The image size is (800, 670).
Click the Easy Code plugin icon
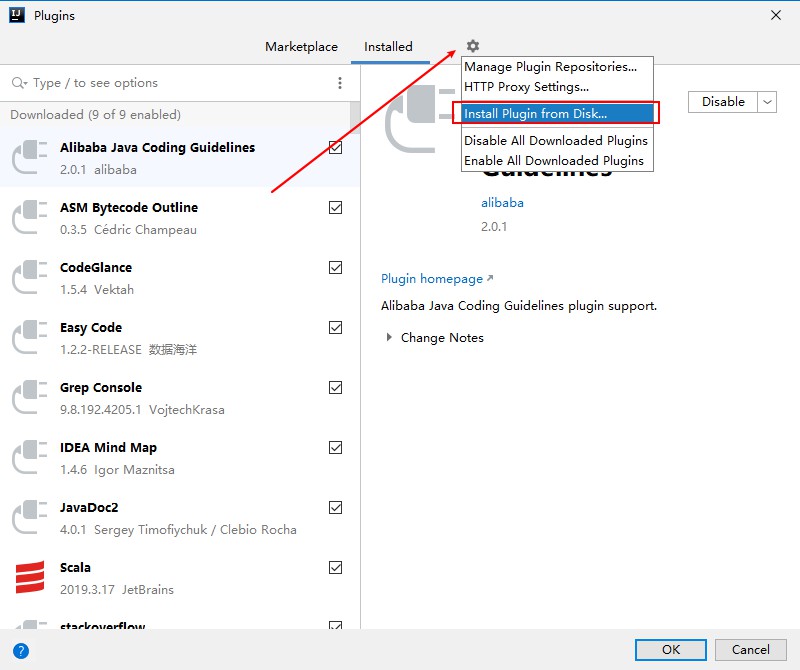[x=30, y=337]
